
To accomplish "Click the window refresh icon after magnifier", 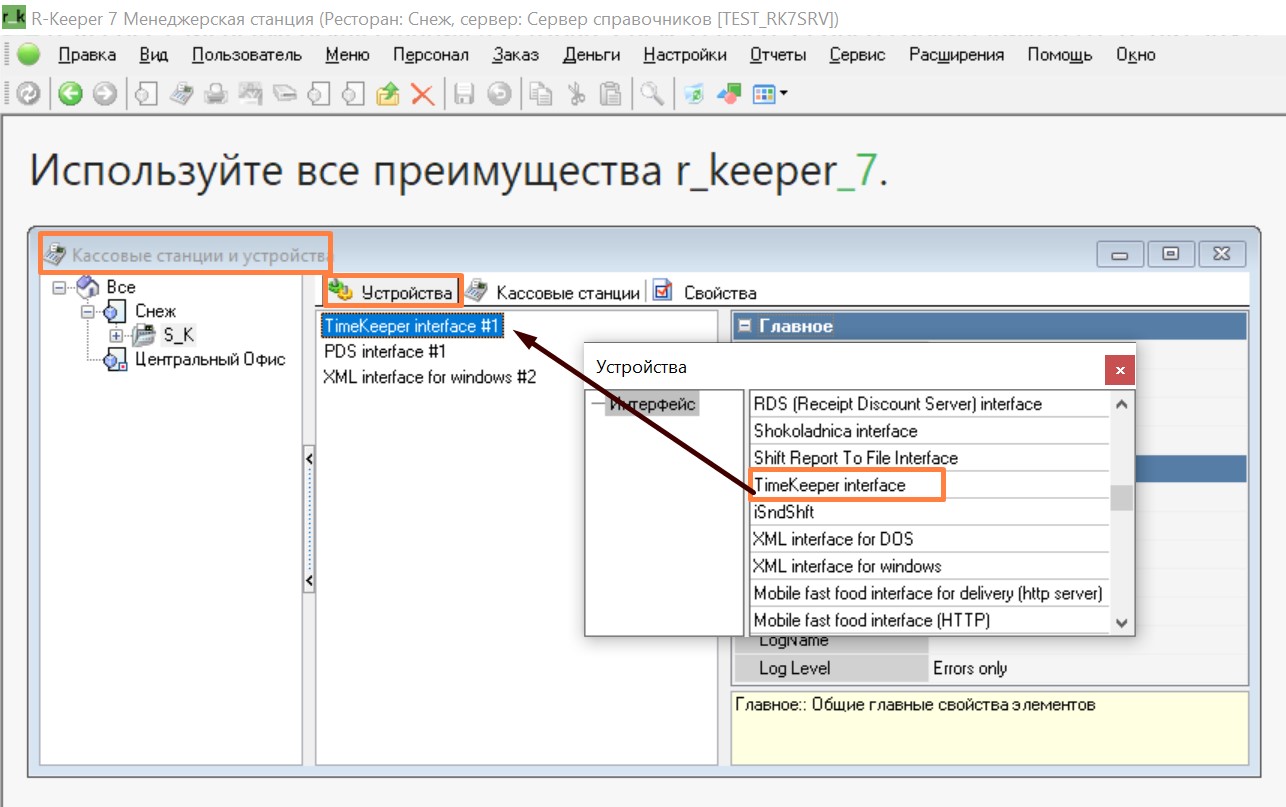I will (x=694, y=94).
